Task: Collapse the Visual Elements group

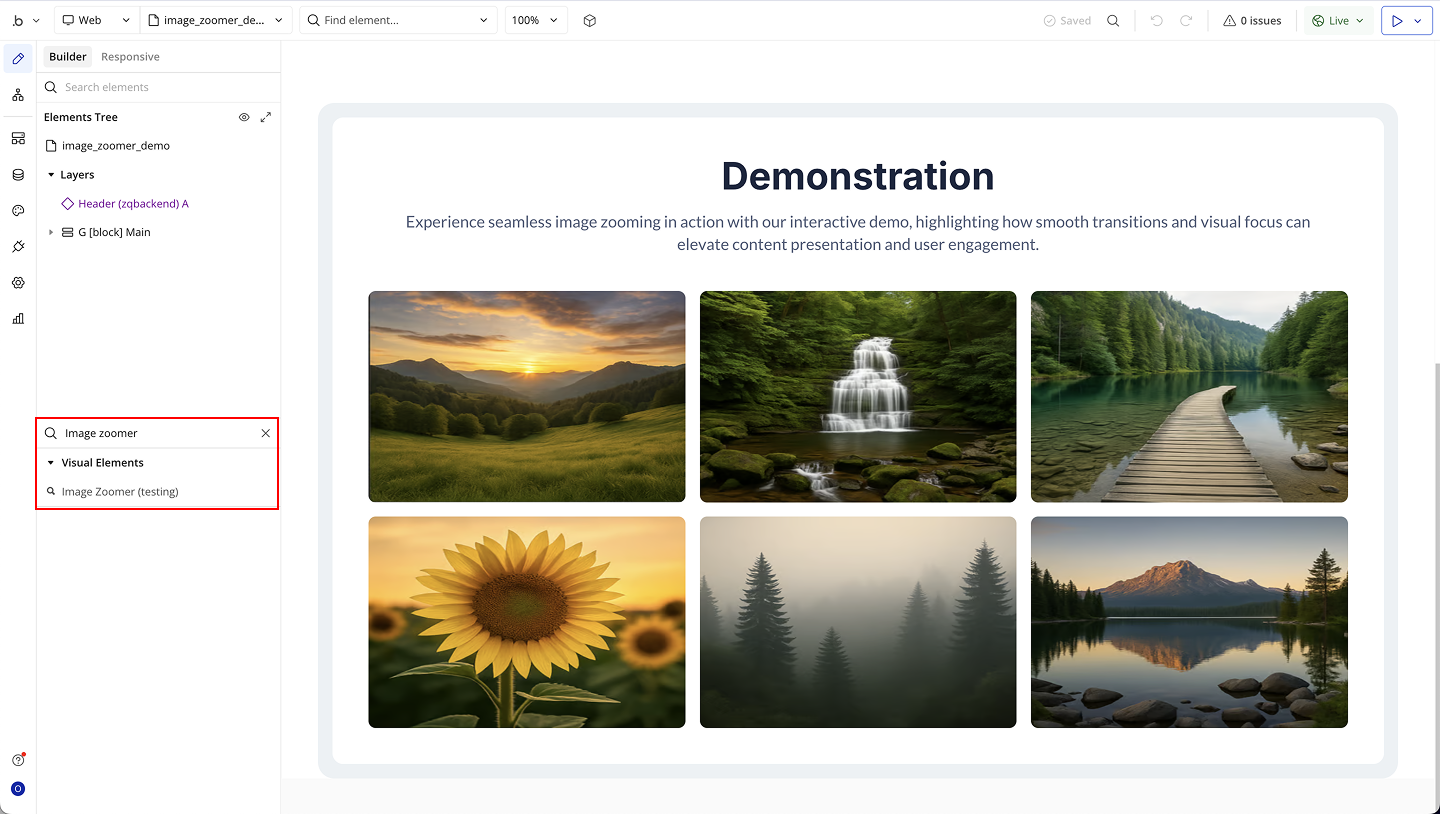Action: [x=52, y=463]
